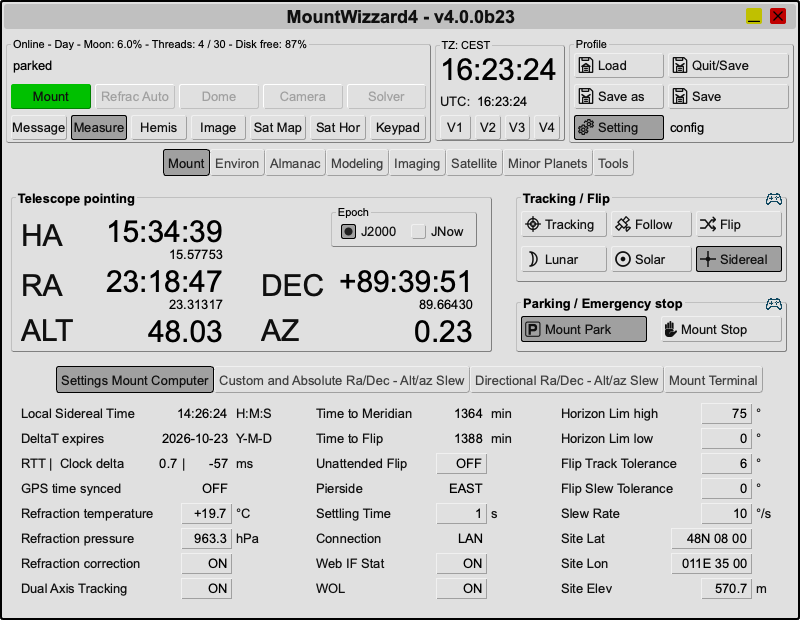Select the main Mount tab
The height and width of the screenshot is (620, 800).
coord(186,163)
